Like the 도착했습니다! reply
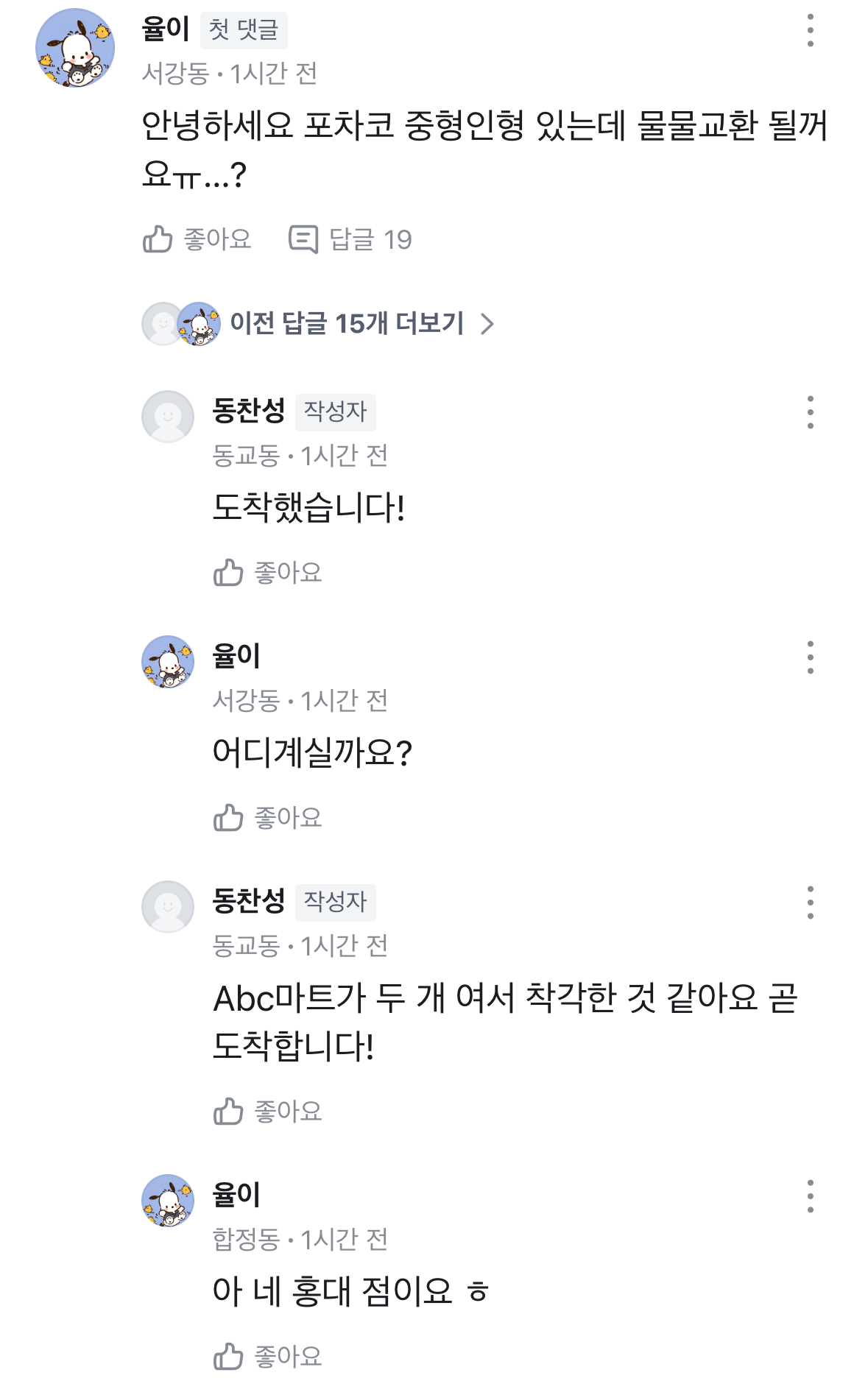 point(267,572)
